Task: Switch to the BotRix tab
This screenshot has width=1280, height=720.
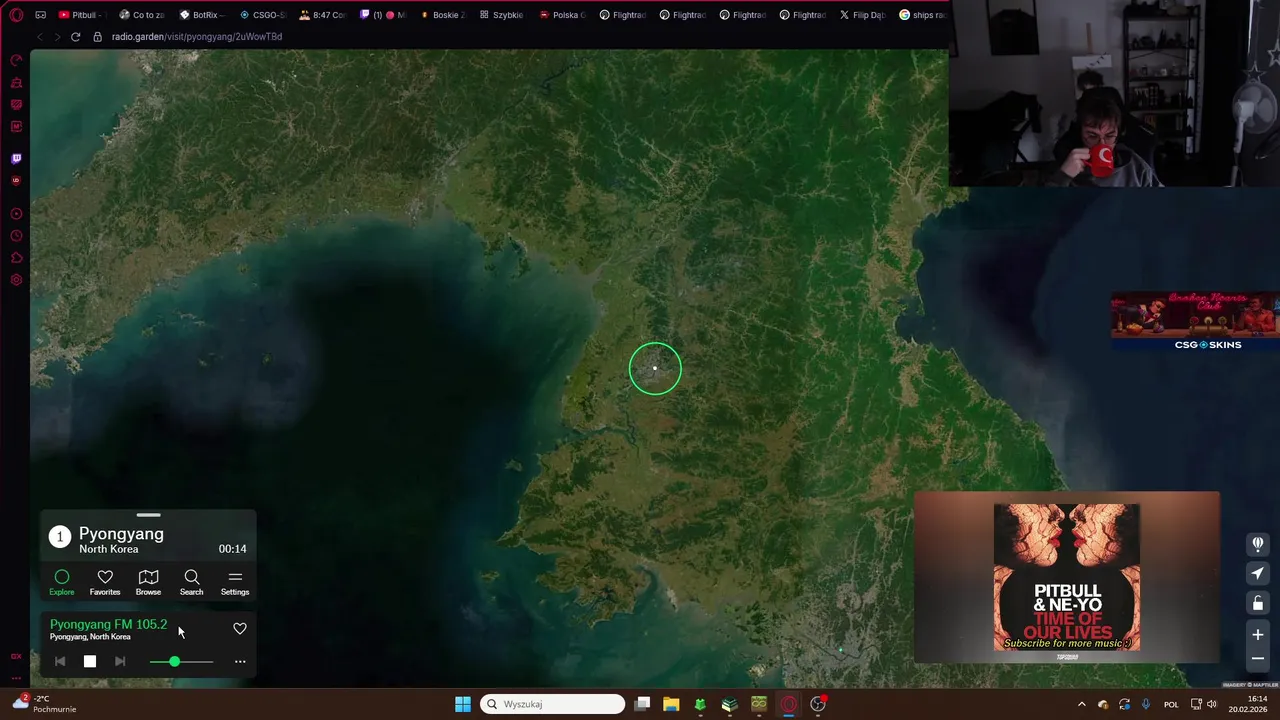Action: 203,15
